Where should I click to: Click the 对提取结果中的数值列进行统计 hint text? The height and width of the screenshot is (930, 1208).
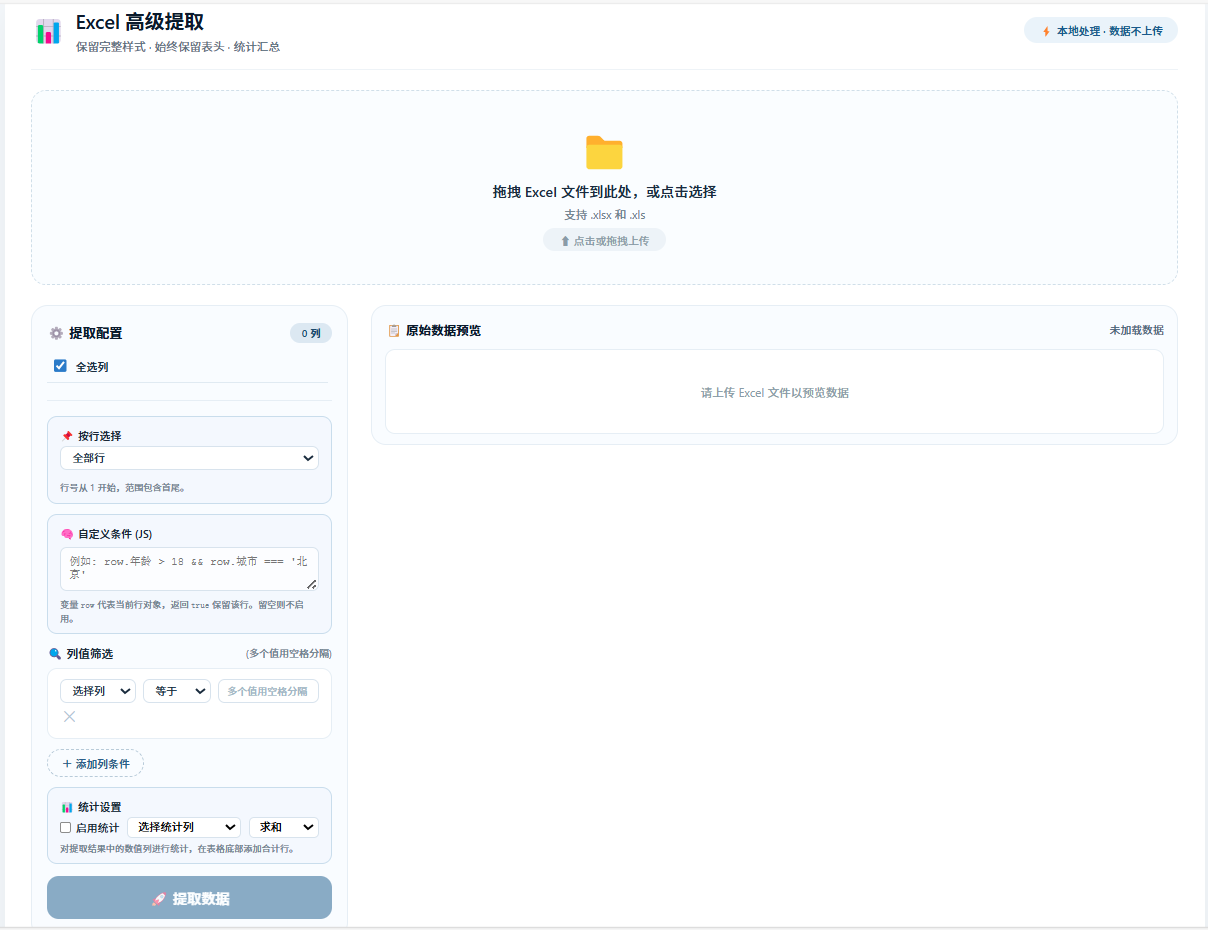(x=177, y=849)
